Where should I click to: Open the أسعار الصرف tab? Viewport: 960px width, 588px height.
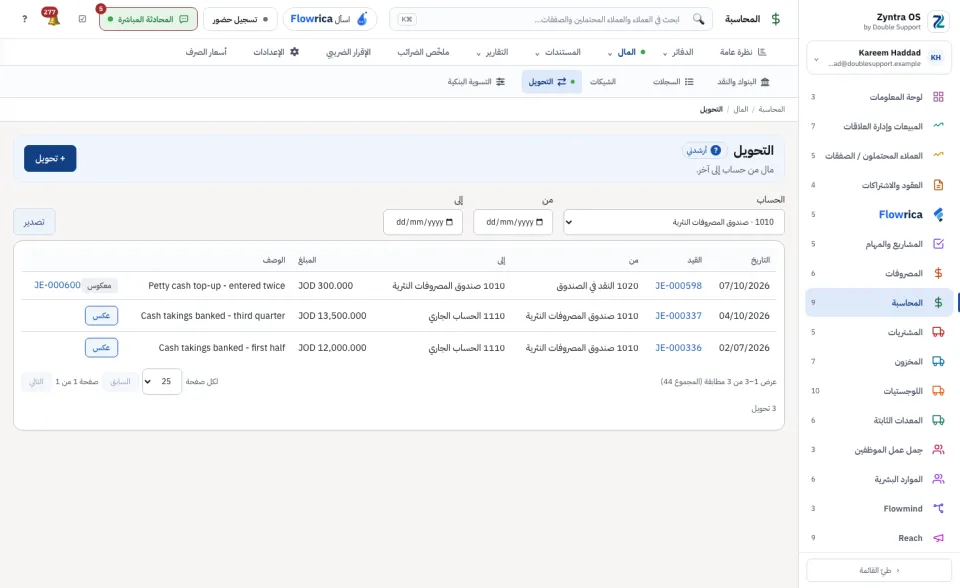pos(206,52)
